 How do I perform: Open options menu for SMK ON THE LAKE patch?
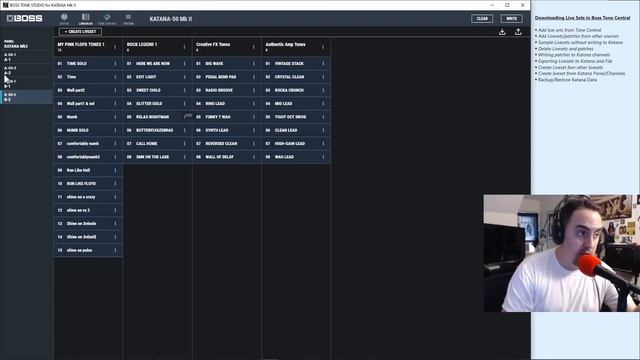(184, 157)
